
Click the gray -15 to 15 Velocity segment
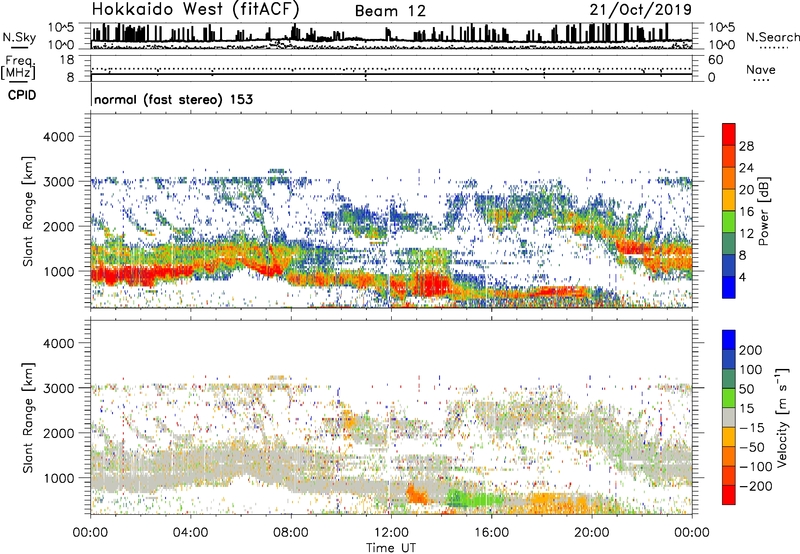(x=729, y=417)
